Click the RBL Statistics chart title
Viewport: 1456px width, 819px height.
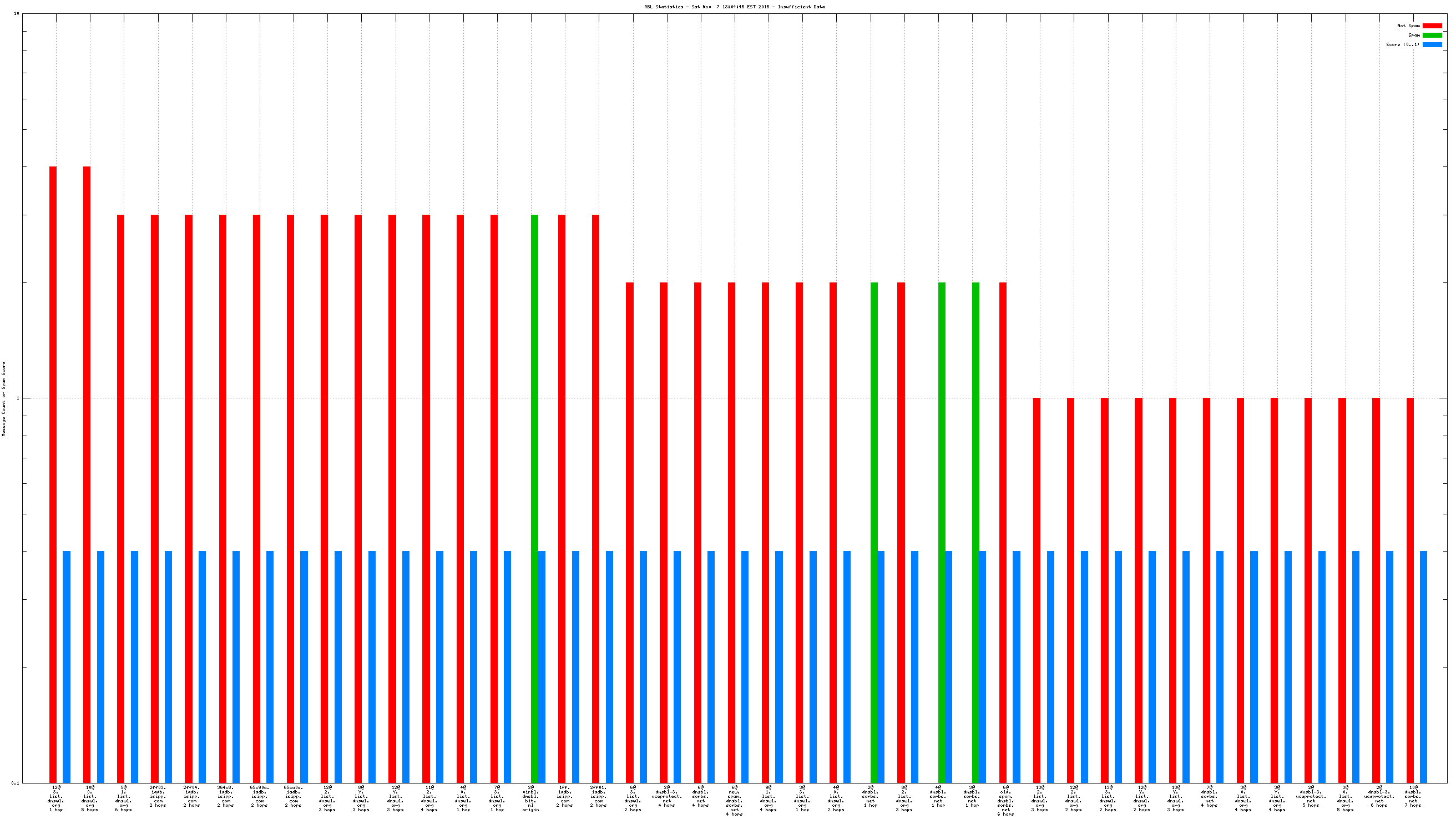click(734, 7)
